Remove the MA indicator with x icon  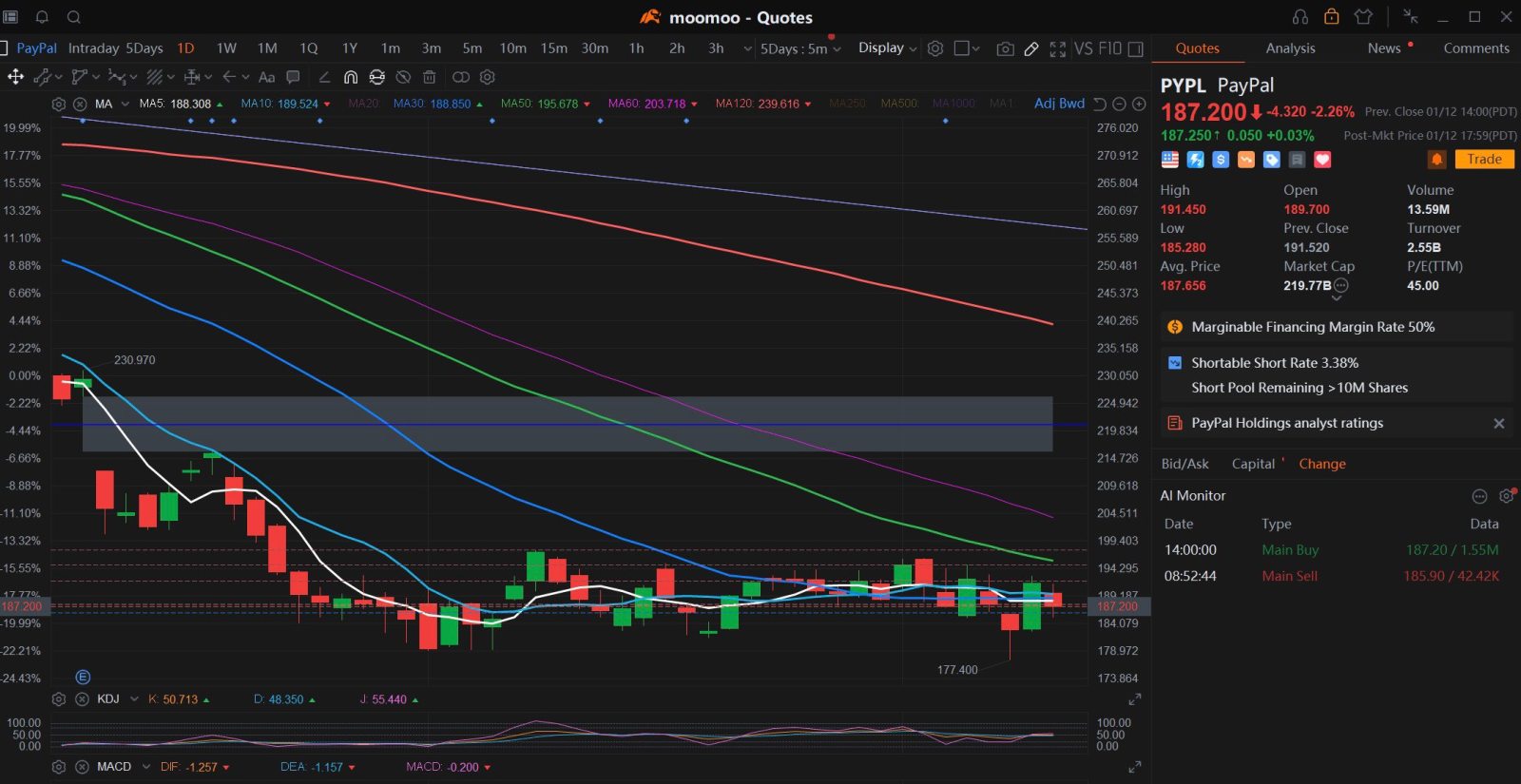coord(81,104)
